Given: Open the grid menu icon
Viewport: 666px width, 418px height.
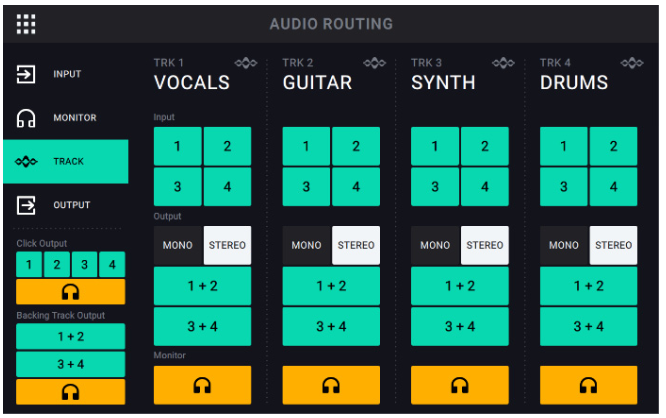Looking at the screenshot, I should click(x=26, y=24).
